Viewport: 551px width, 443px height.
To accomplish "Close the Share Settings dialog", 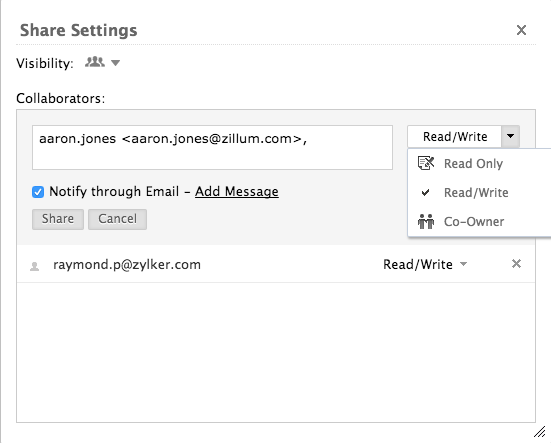I will pos(521,30).
